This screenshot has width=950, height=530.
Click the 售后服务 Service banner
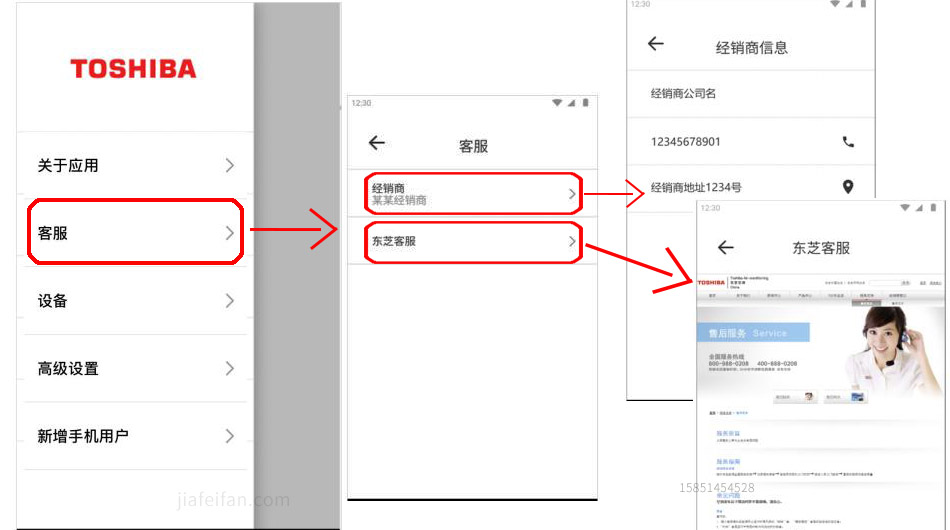(753, 333)
